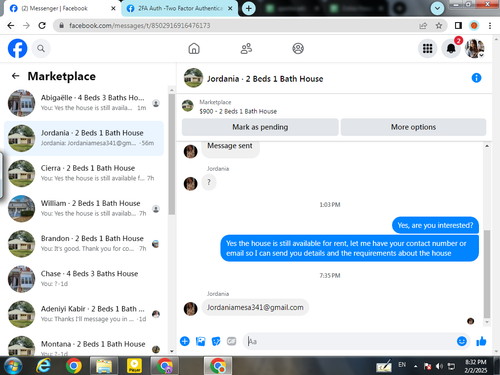Go back using the Marketplace arrow
This screenshot has height=375, width=500.
click(x=15, y=76)
